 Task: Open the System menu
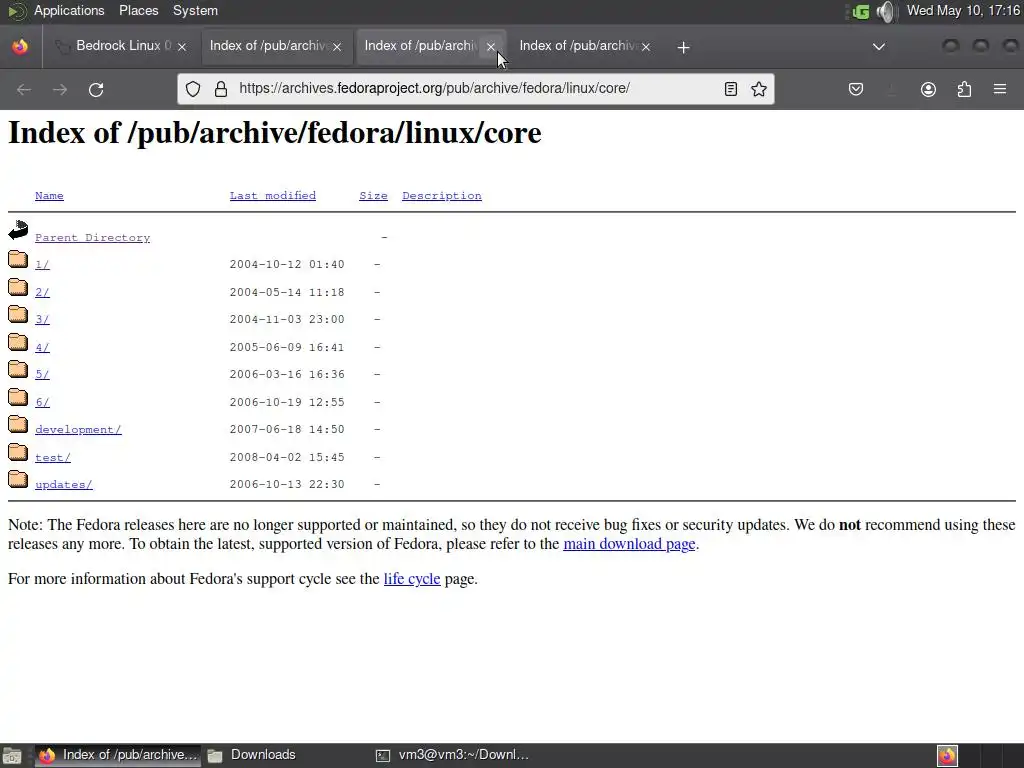[195, 10]
